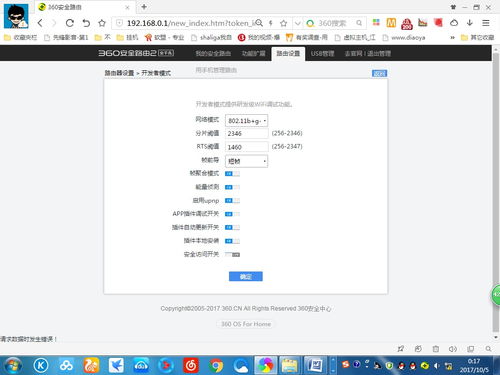Click the speaker icon in the browser status bar
Viewport: 500px width, 375px height.
tap(452, 349)
